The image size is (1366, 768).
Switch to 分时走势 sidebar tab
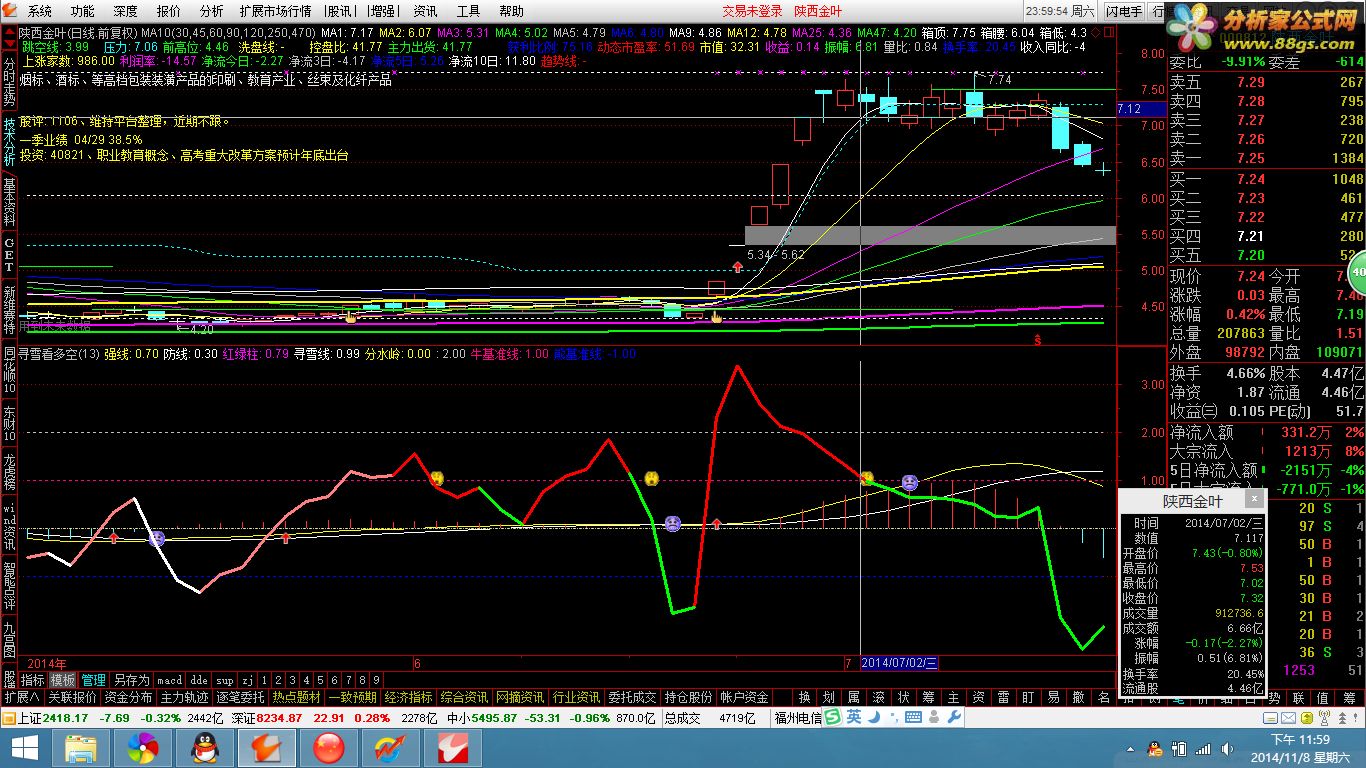point(9,79)
